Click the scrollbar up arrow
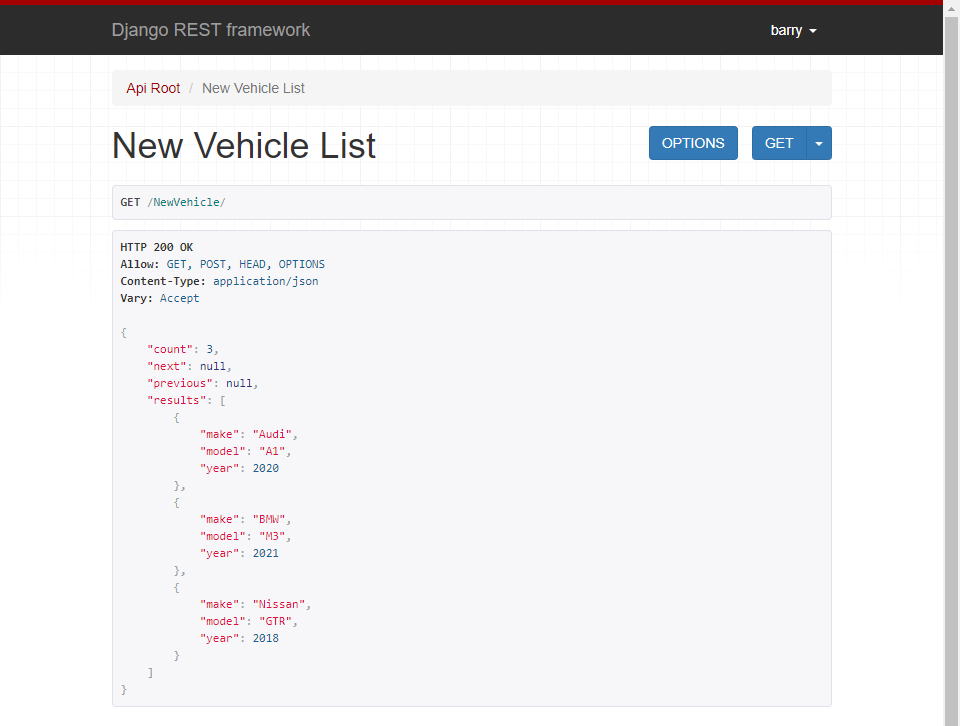 click(x=951, y=9)
